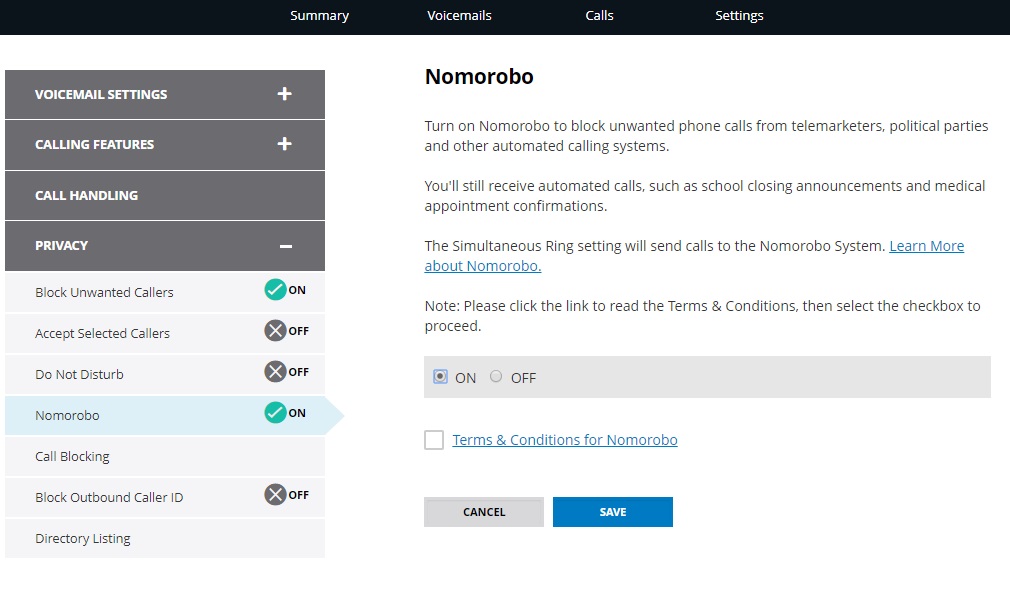1010x595 pixels.
Task: Click the OFF X icon beside Do Not Disturb
Action: pyautogui.click(x=275, y=372)
